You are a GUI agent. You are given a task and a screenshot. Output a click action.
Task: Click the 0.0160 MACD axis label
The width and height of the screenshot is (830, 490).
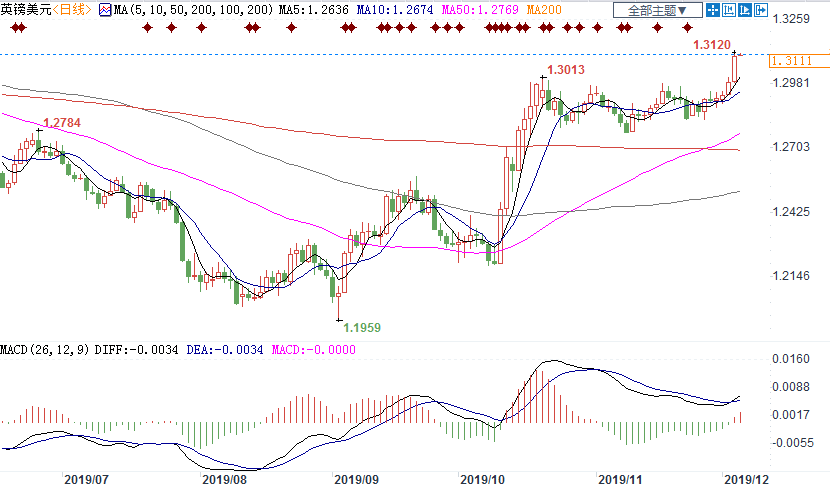pos(791,359)
